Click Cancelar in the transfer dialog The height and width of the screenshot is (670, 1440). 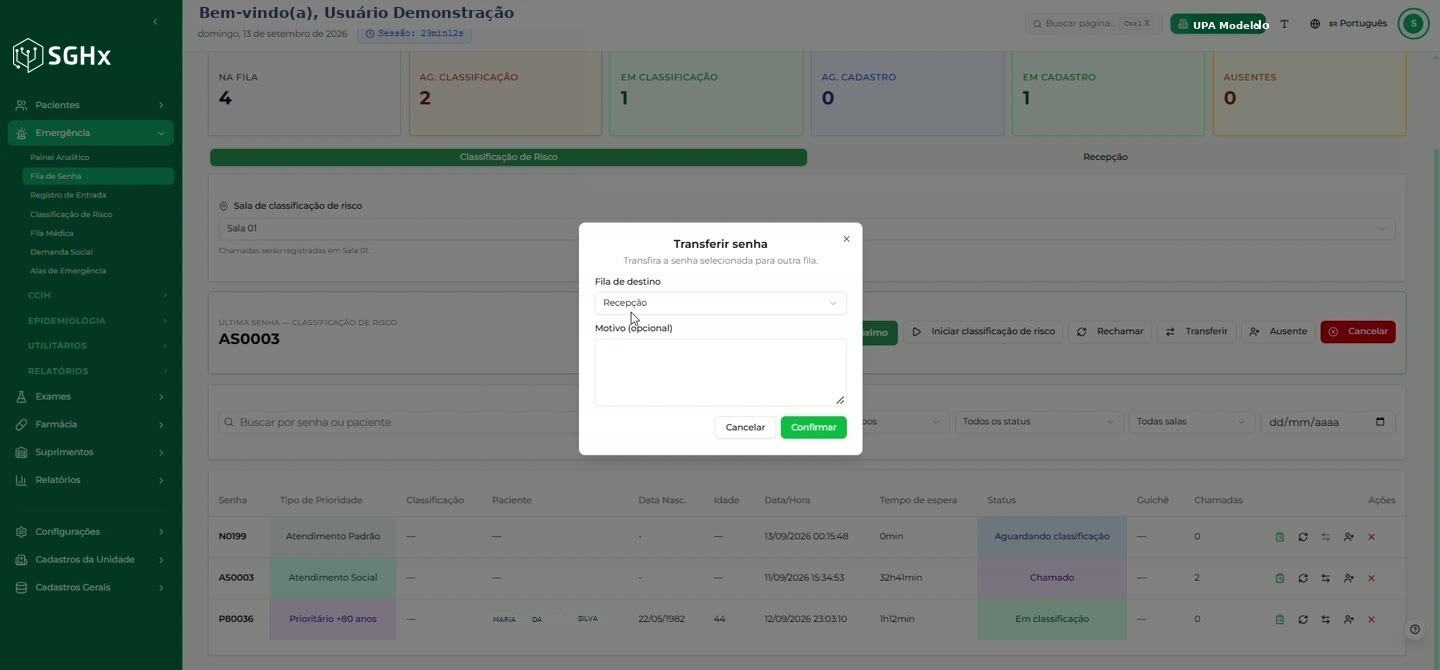coord(745,427)
